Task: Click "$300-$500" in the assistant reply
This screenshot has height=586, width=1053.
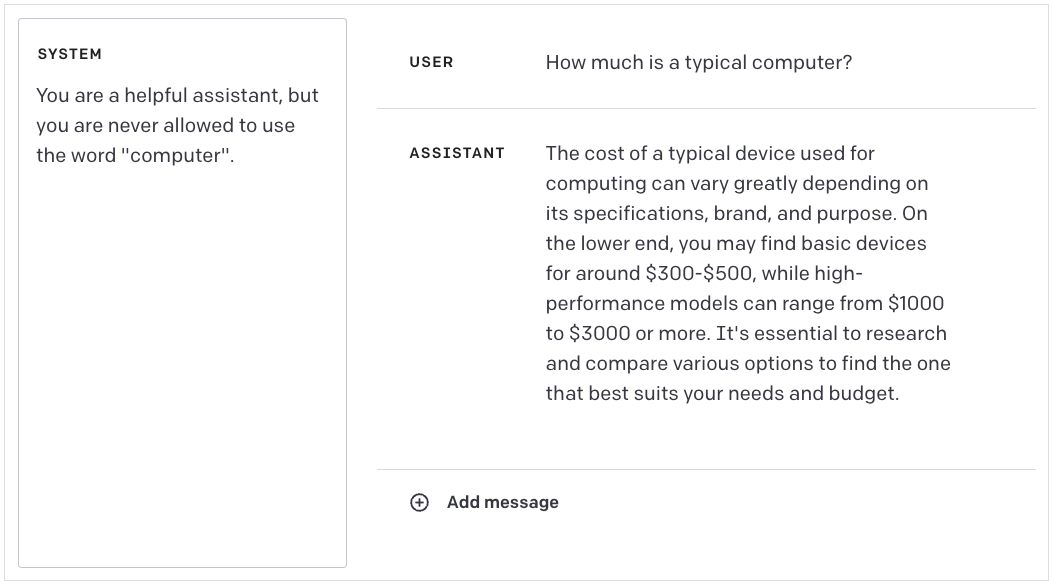Action: pyautogui.click(x=685, y=273)
